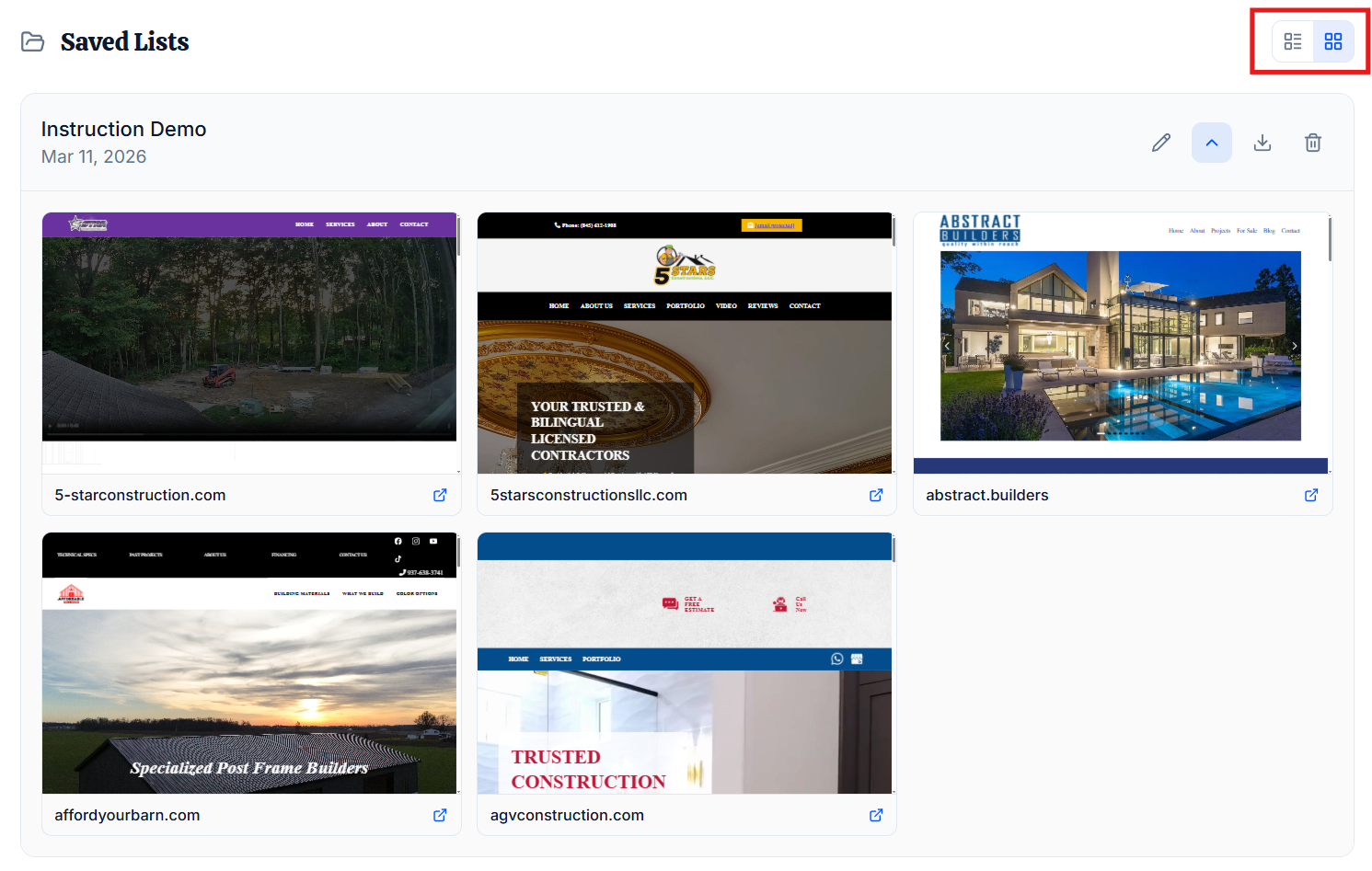
Task: Advance abstract.builders preview with right carousel arrow
Action: click(1295, 345)
